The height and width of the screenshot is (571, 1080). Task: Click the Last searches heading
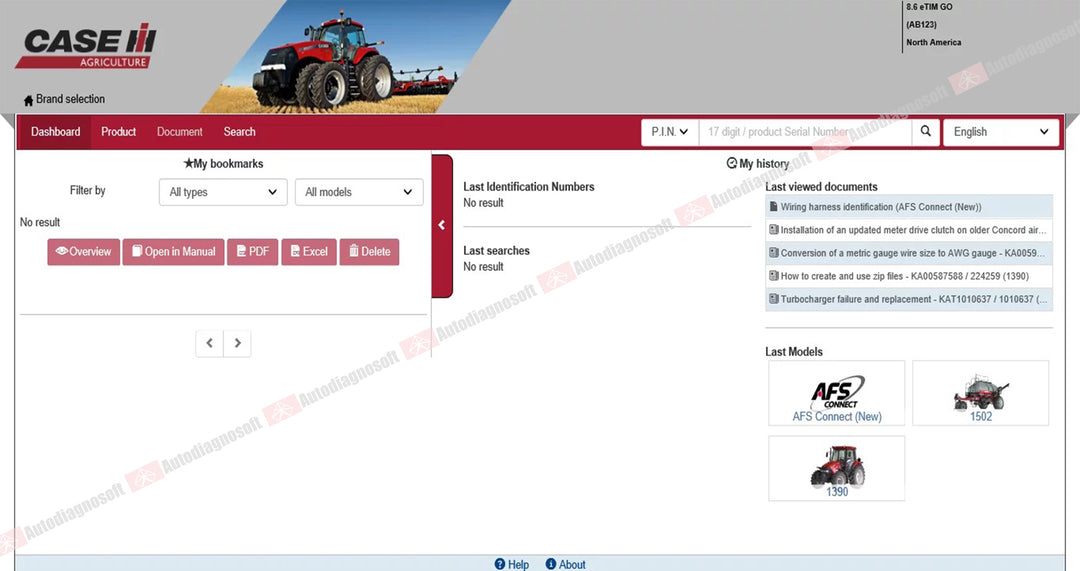point(496,251)
